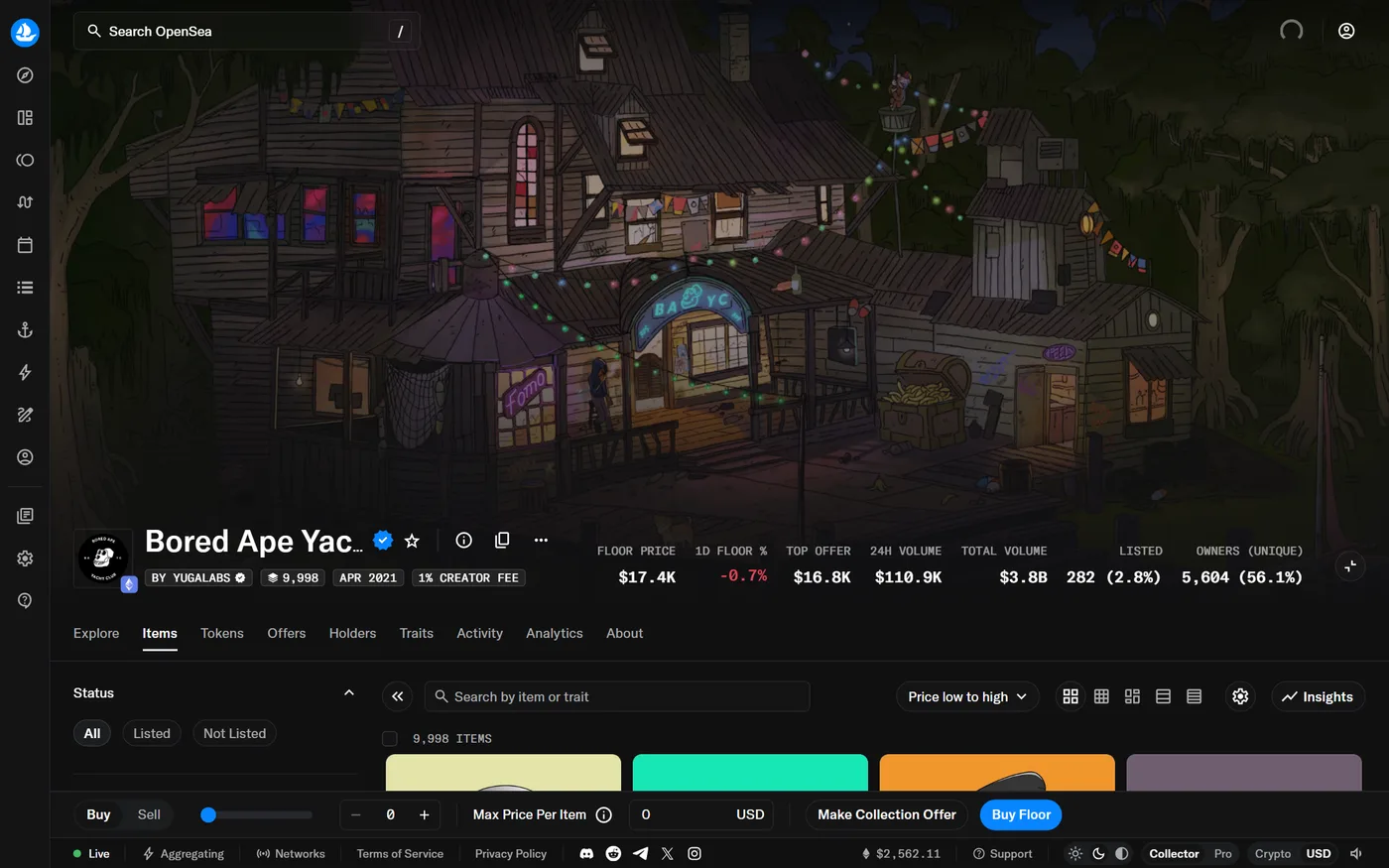Switch to system contrast theme toggle
This screenshot has height=868, width=1389.
point(1122,853)
